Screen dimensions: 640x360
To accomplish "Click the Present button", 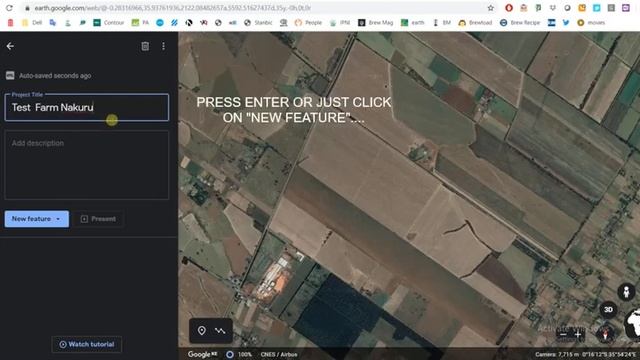I will point(98,219).
